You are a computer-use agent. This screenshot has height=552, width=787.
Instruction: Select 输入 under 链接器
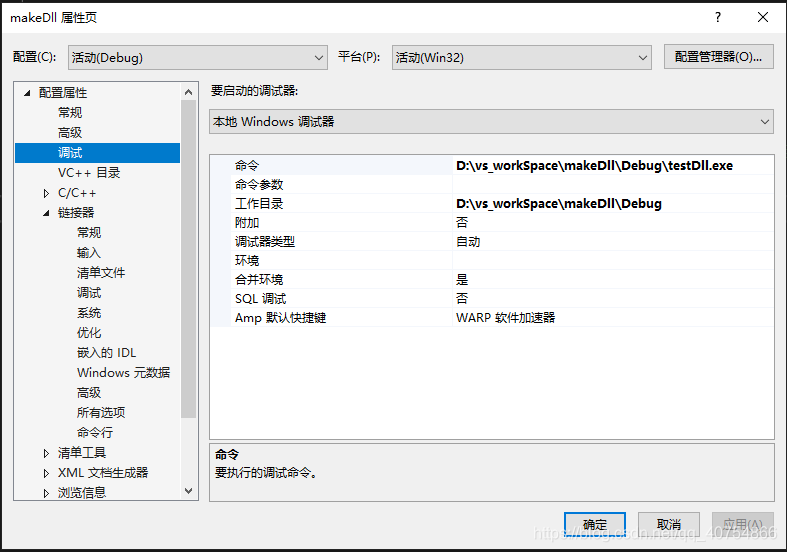click(x=89, y=253)
